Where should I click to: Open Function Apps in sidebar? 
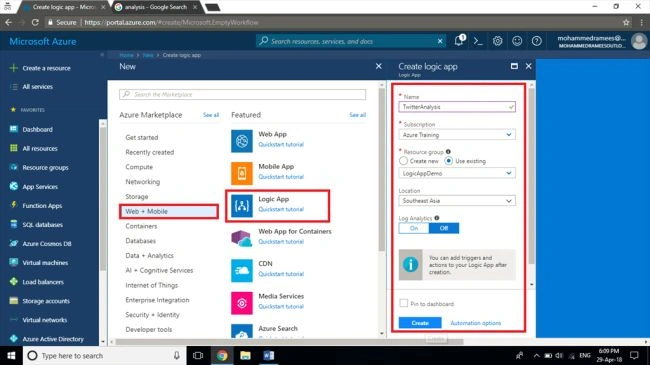pos(42,206)
